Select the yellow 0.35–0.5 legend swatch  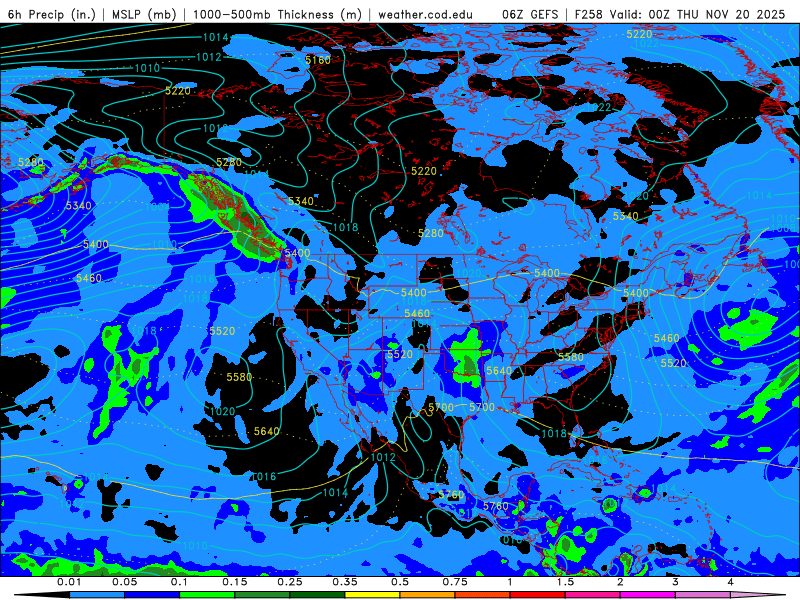pyautogui.click(x=372, y=595)
